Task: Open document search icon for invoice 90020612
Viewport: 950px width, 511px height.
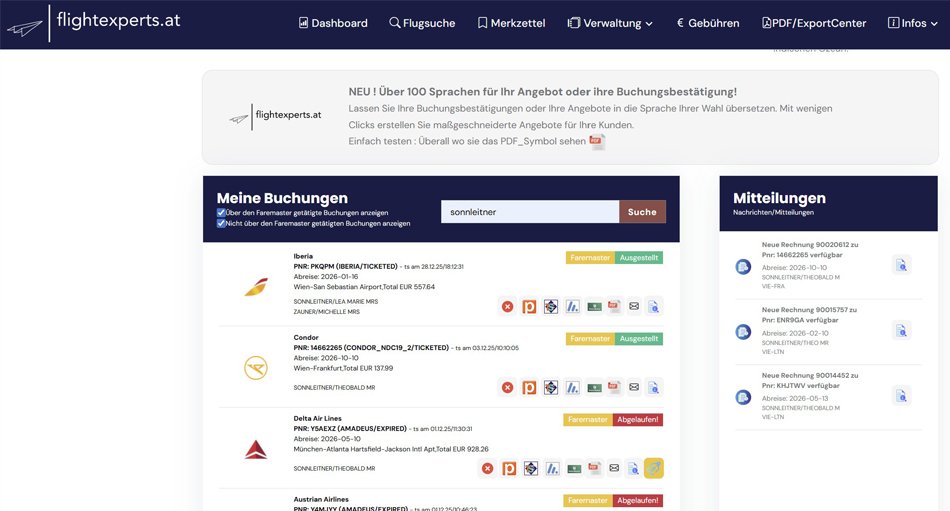Action: (901, 265)
